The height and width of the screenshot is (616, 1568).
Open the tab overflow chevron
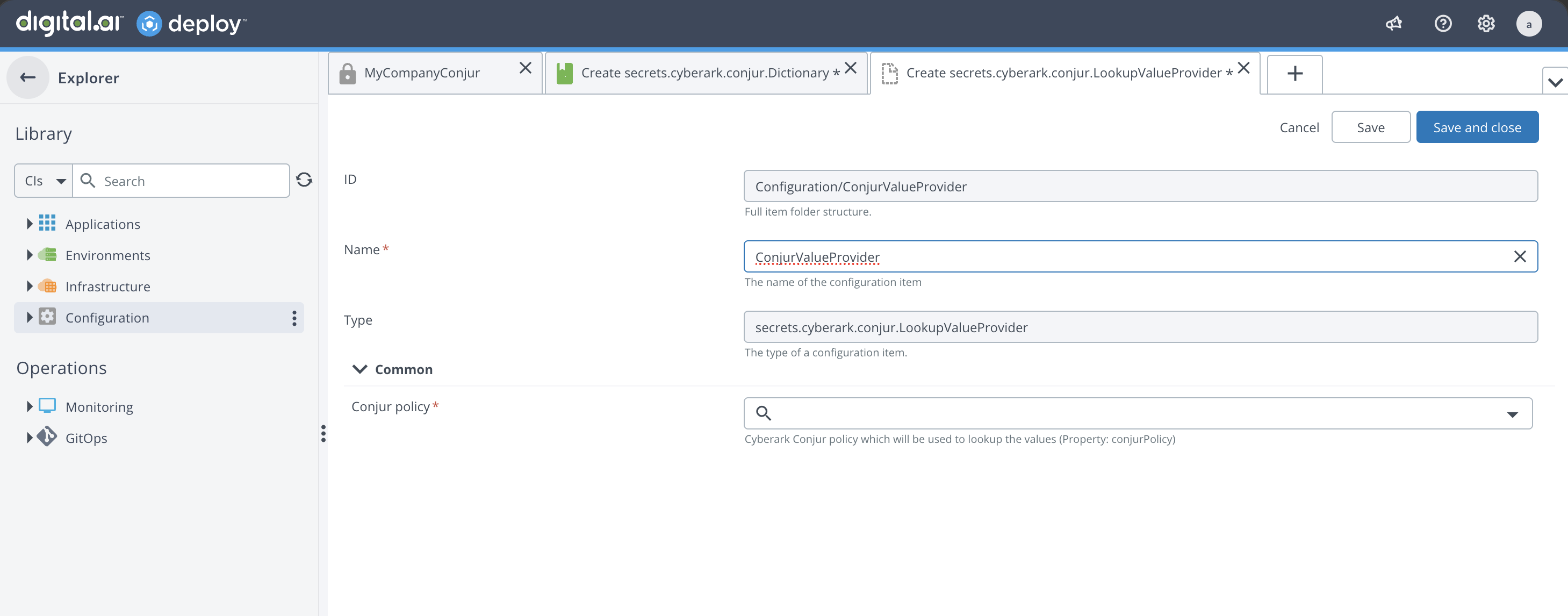pos(1555,82)
